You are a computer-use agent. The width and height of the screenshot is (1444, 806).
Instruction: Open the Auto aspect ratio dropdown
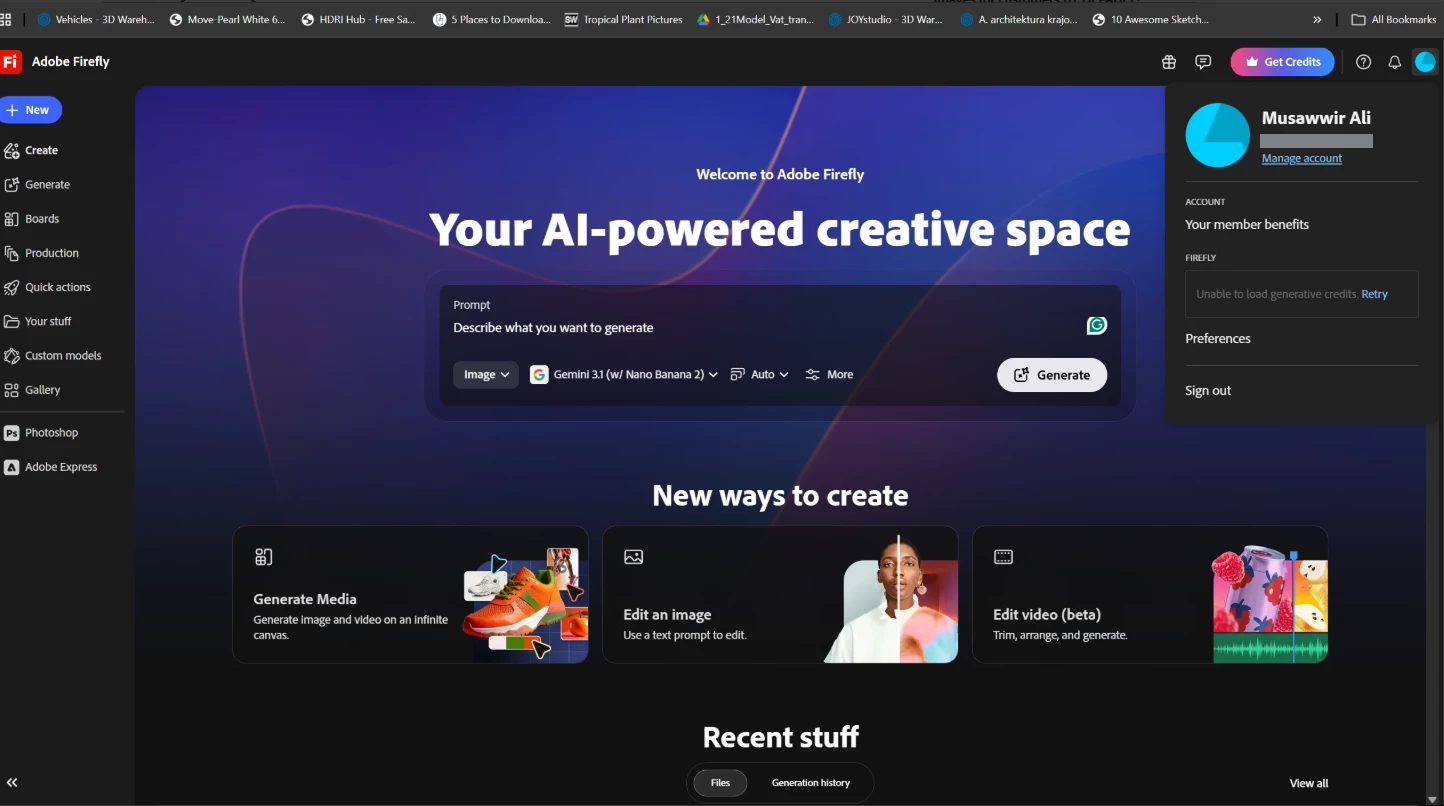760,375
